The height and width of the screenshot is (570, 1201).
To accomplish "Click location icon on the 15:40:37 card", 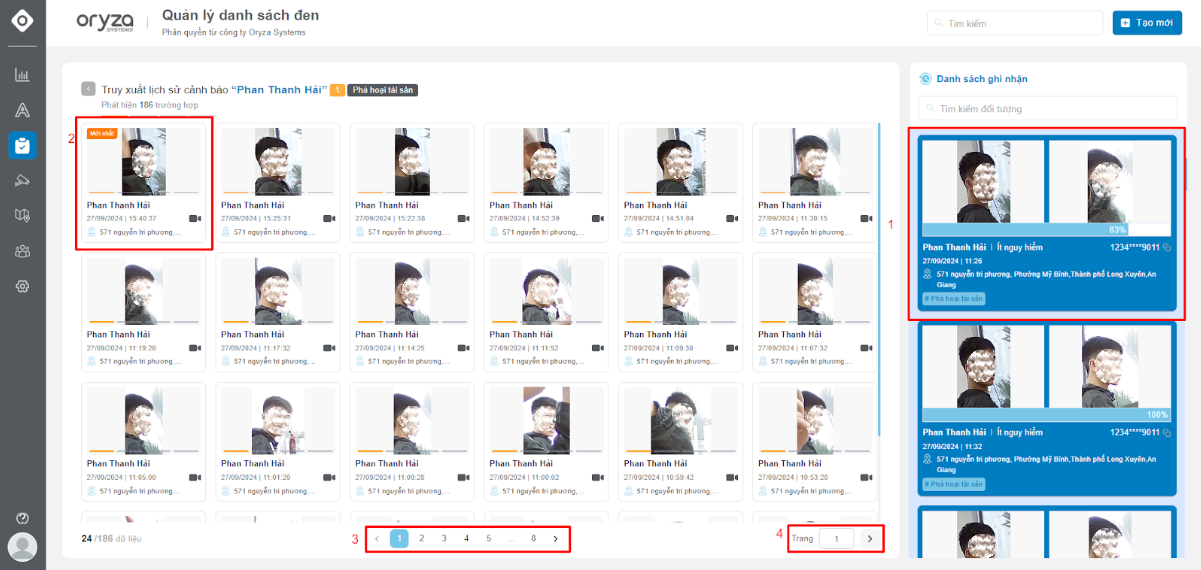I will click(x=92, y=232).
